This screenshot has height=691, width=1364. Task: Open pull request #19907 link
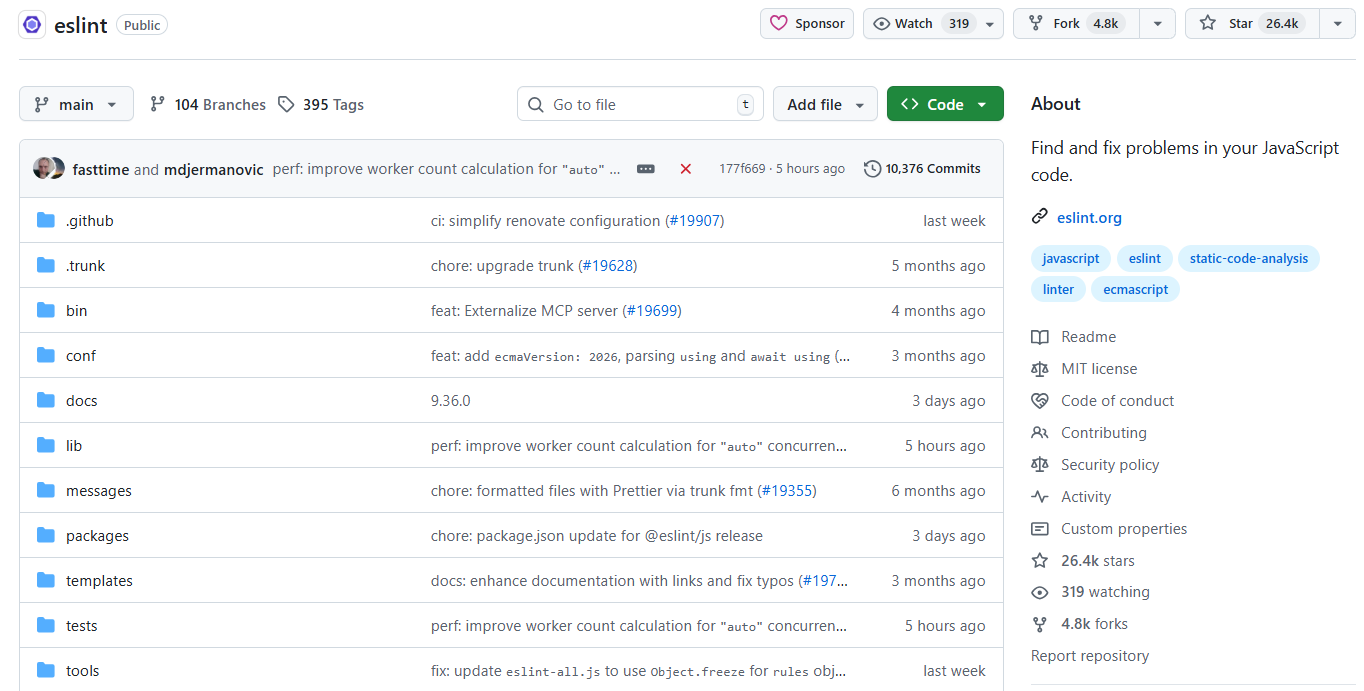(x=694, y=221)
